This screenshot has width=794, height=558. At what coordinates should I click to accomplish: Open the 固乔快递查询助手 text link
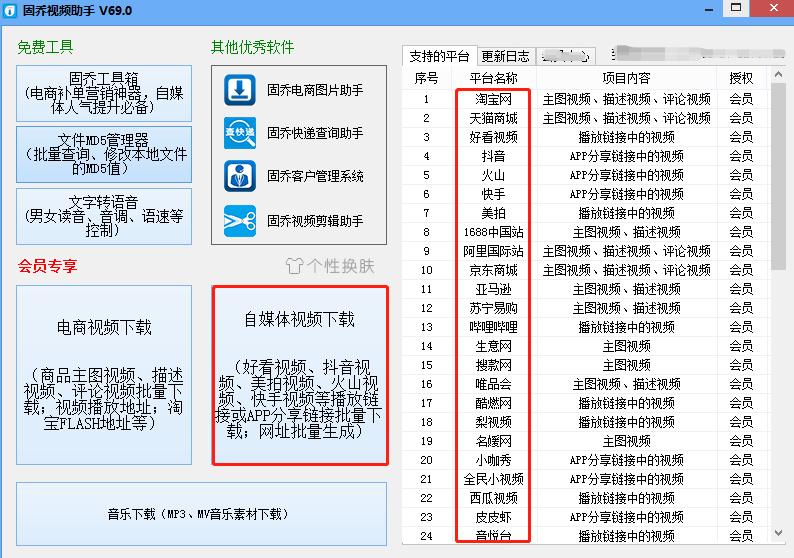click(x=315, y=133)
